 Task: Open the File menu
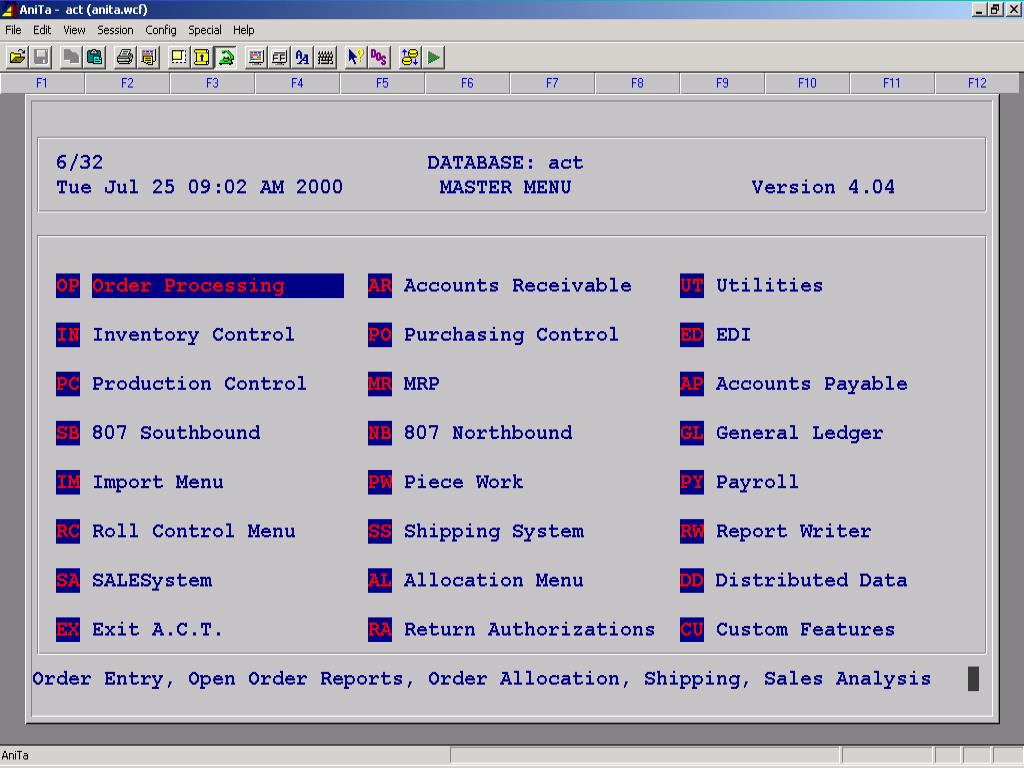13,30
